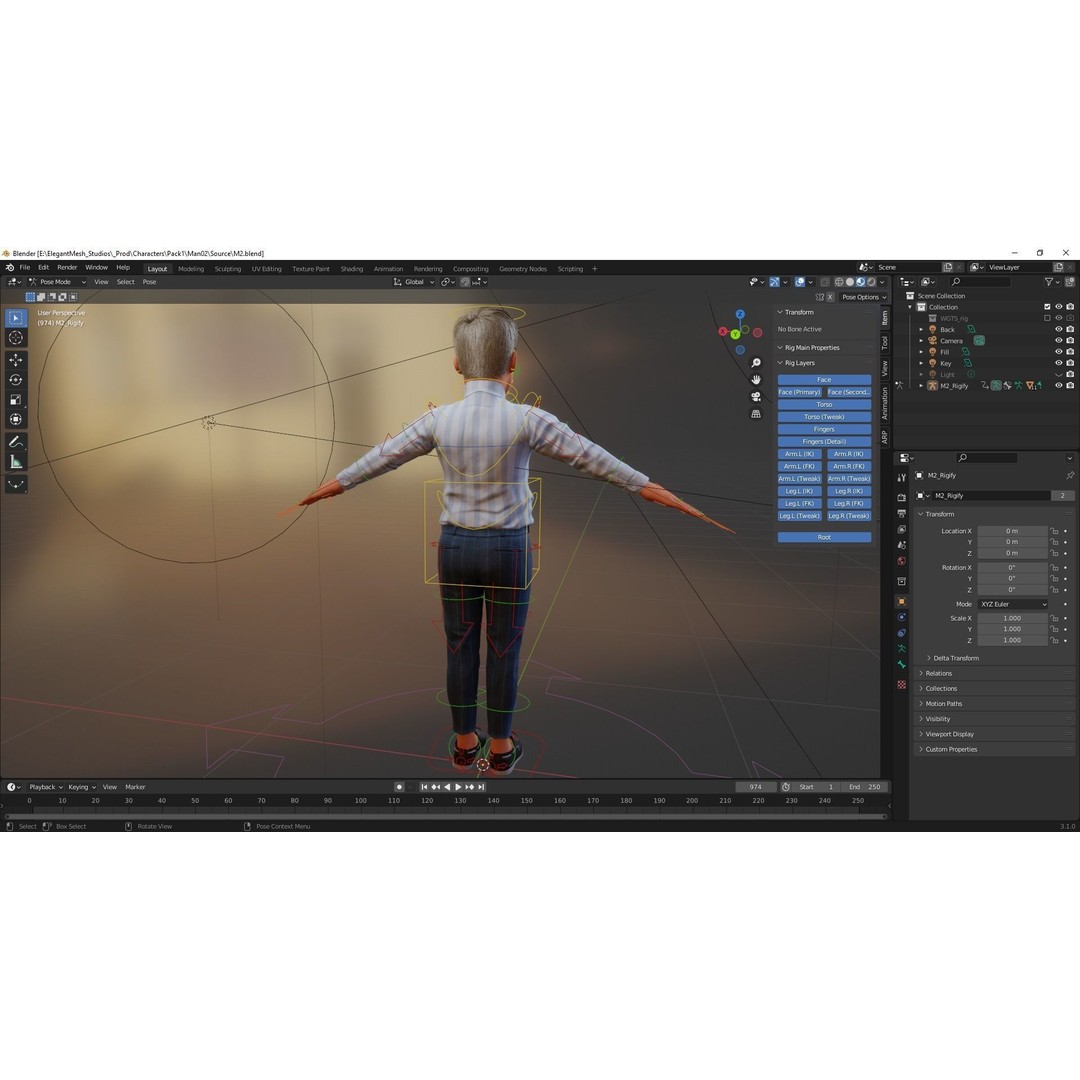Collapse Rig Layers panel

click(799, 363)
